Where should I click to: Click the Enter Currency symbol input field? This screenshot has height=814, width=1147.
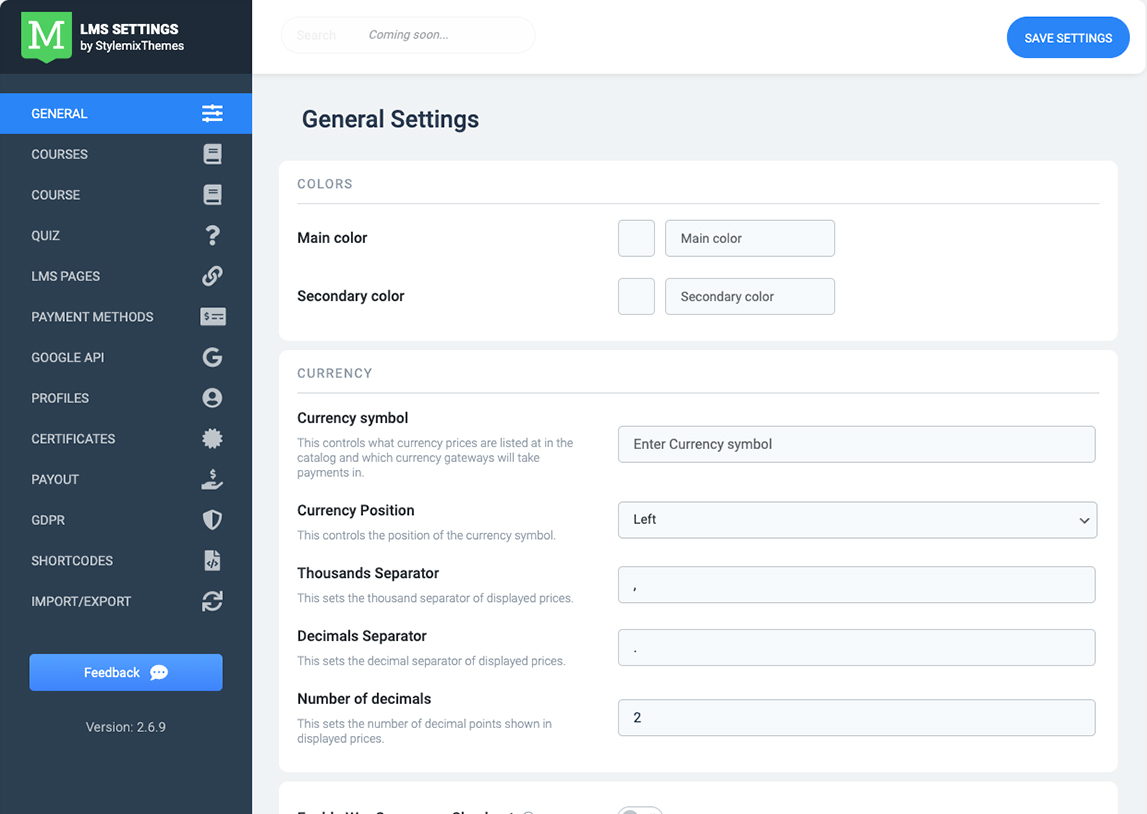coord(856,445)
